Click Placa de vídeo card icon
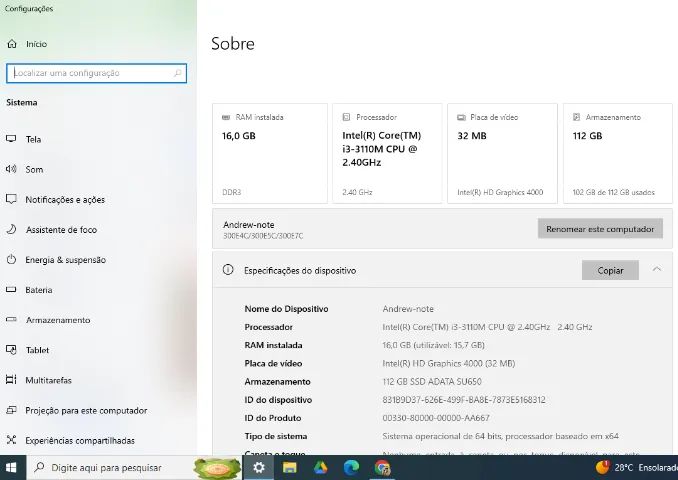 click(x=461, y=117)
